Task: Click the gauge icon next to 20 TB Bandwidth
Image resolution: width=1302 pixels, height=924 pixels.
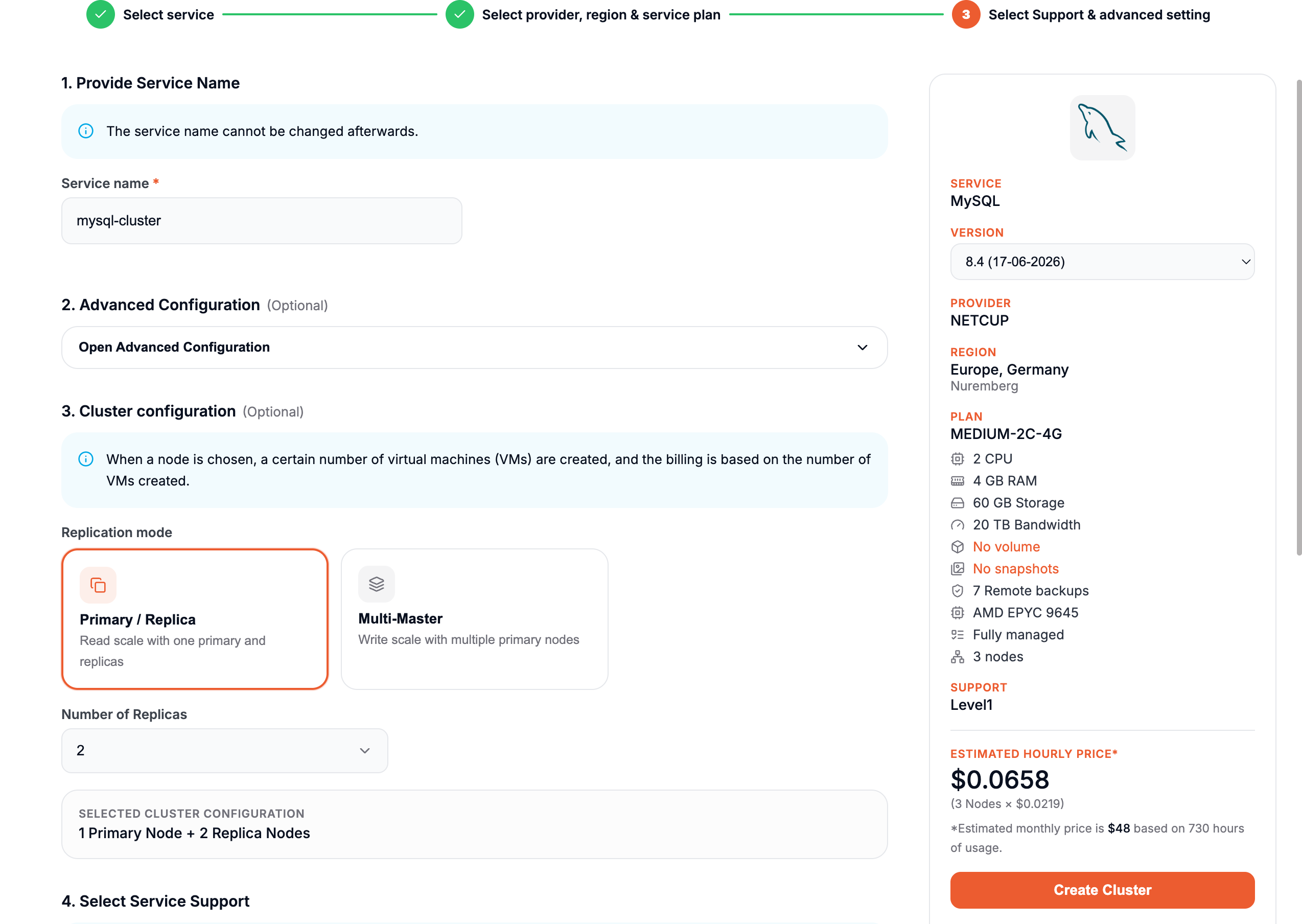Action: (x=957, y=525)
